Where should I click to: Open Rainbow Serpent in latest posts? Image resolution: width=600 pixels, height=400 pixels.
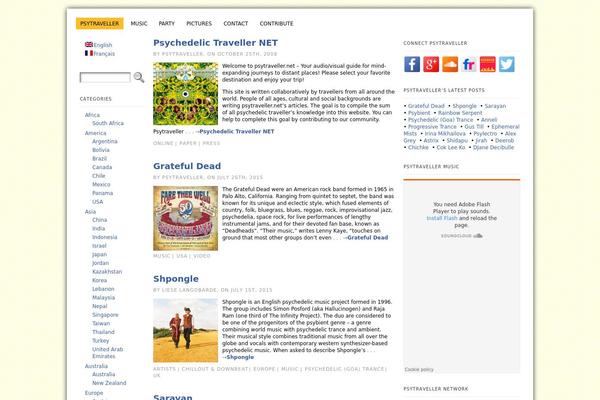tap(460, 113)
